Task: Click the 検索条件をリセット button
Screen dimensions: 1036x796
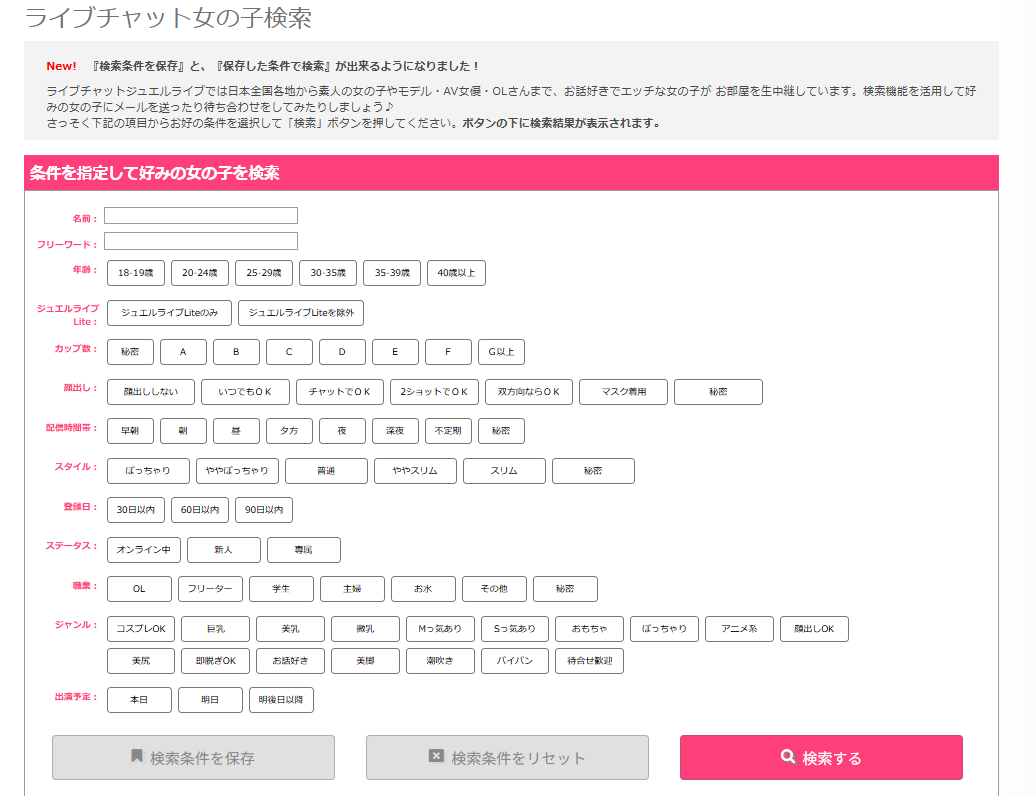Action: pos(507,758)
